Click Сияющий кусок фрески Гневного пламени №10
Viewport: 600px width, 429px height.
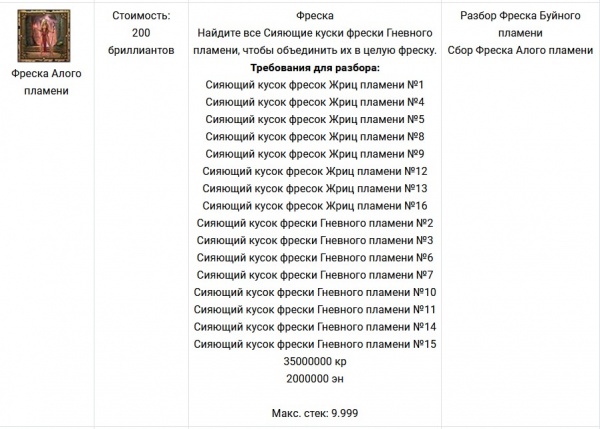click(315, 292)
